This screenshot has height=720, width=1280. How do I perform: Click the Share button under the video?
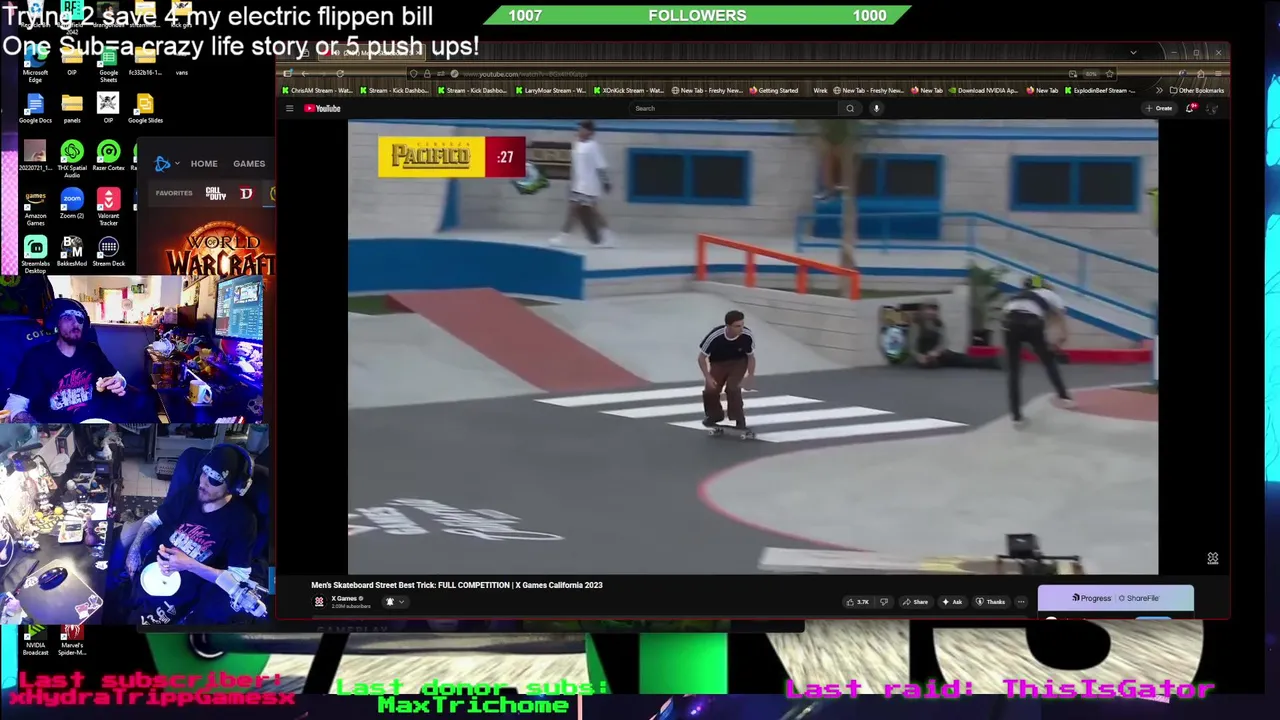[x=915, y=602]
